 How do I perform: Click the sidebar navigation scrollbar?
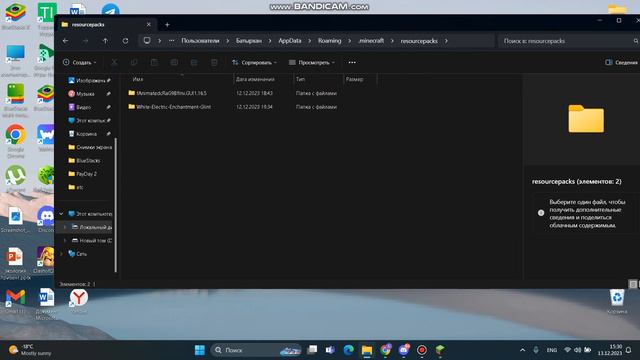pyautogui.click(x=116, y=204)
